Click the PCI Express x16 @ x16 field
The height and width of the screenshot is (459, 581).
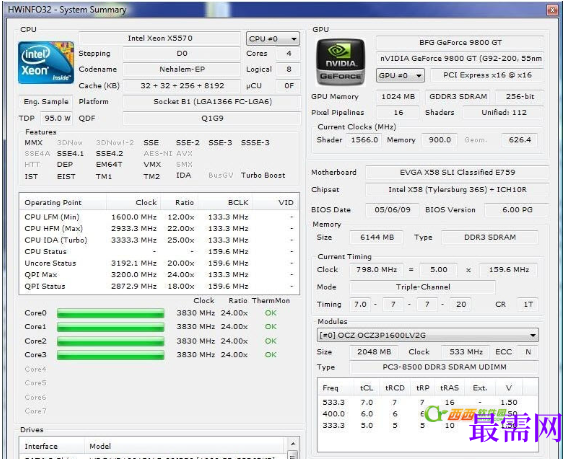click(x=487, y=76)
